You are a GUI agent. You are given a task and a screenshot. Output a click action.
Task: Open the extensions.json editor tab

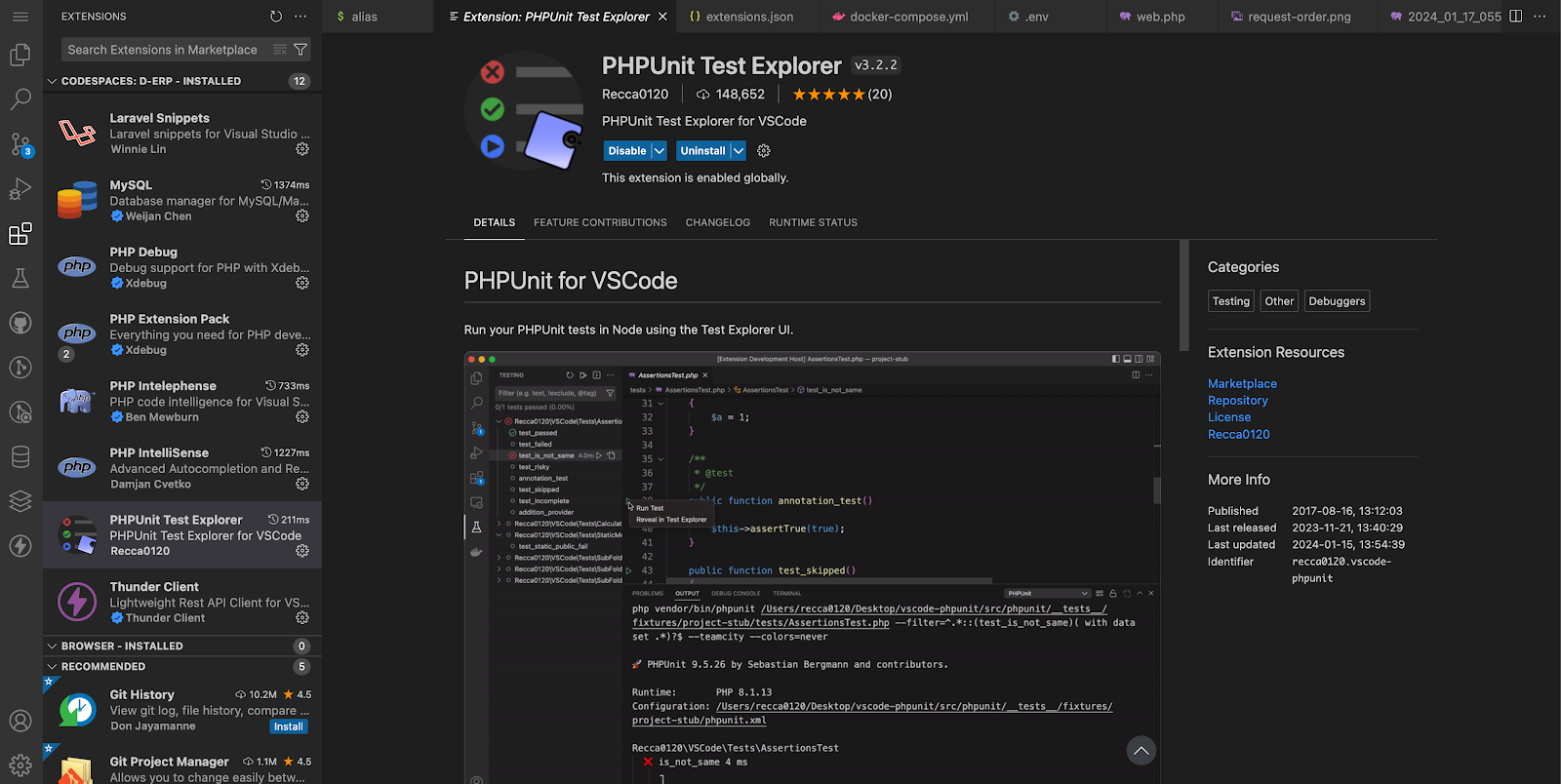(749, 17)
